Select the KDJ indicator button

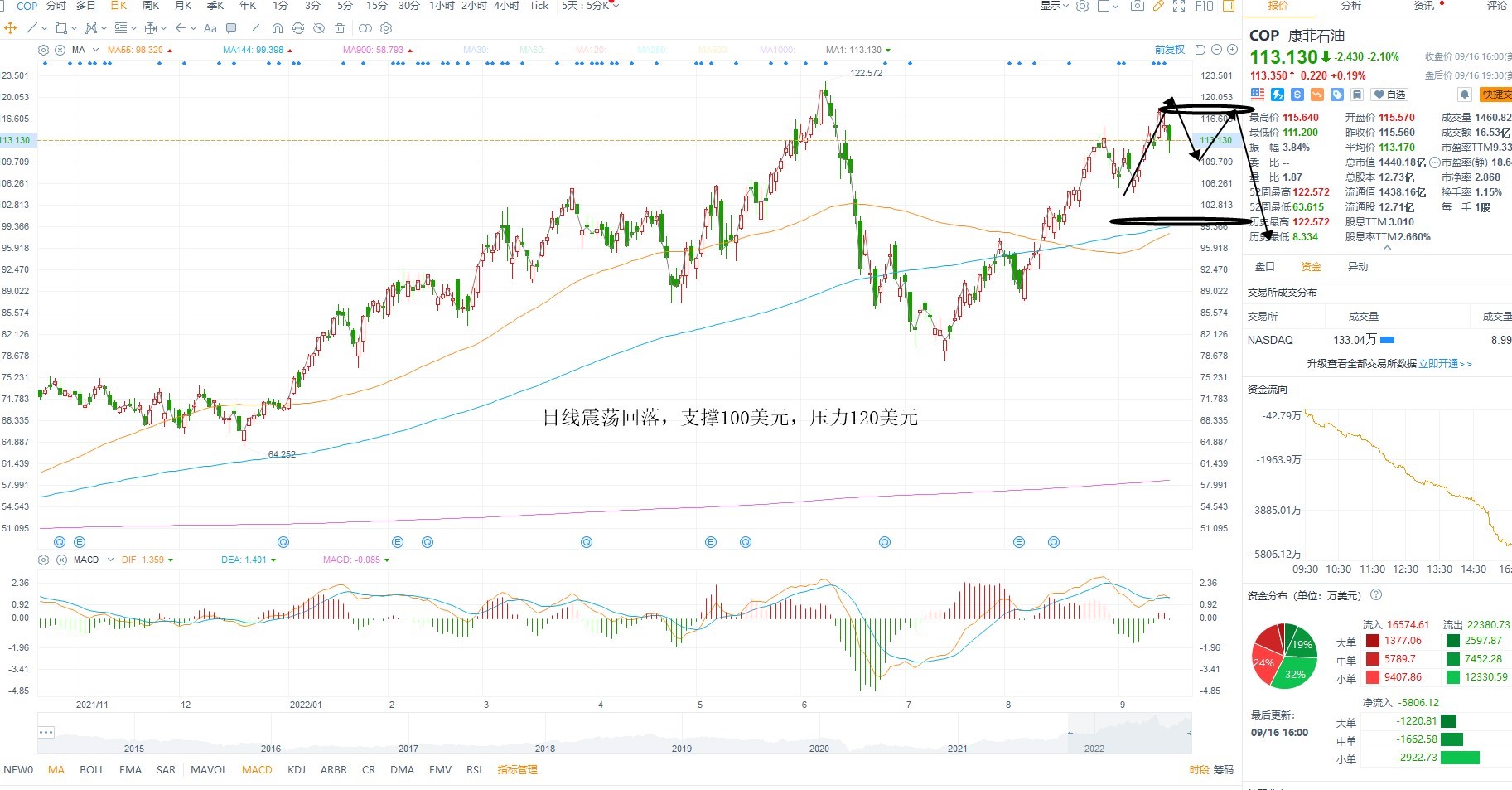click(x=297, y=770)
